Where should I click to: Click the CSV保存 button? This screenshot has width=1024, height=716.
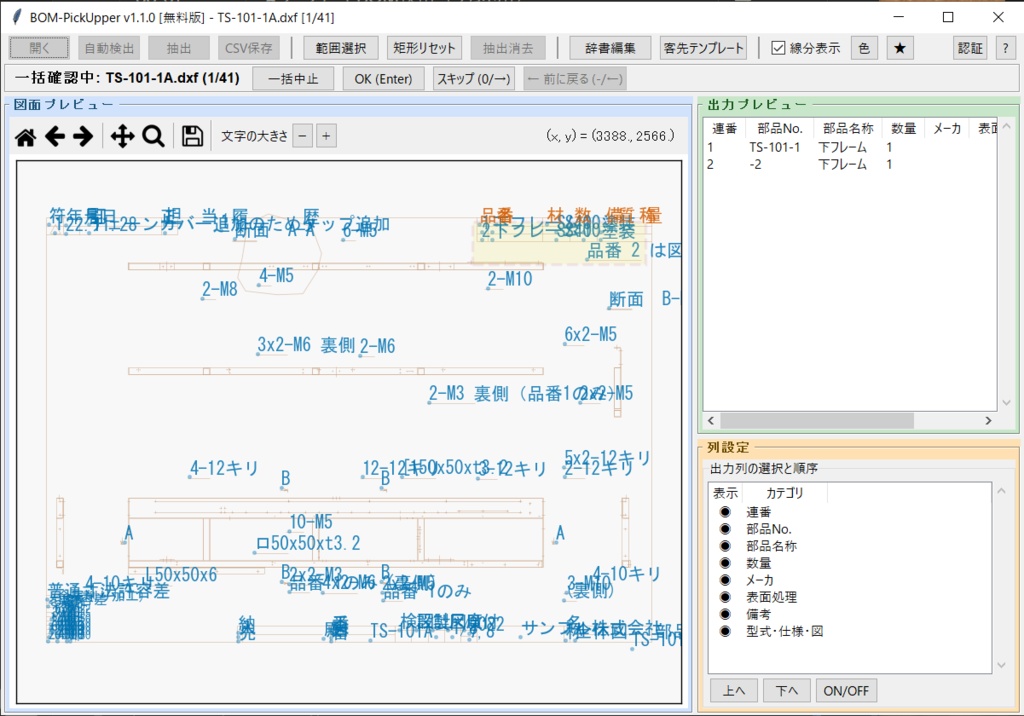(x=248, y=48)
